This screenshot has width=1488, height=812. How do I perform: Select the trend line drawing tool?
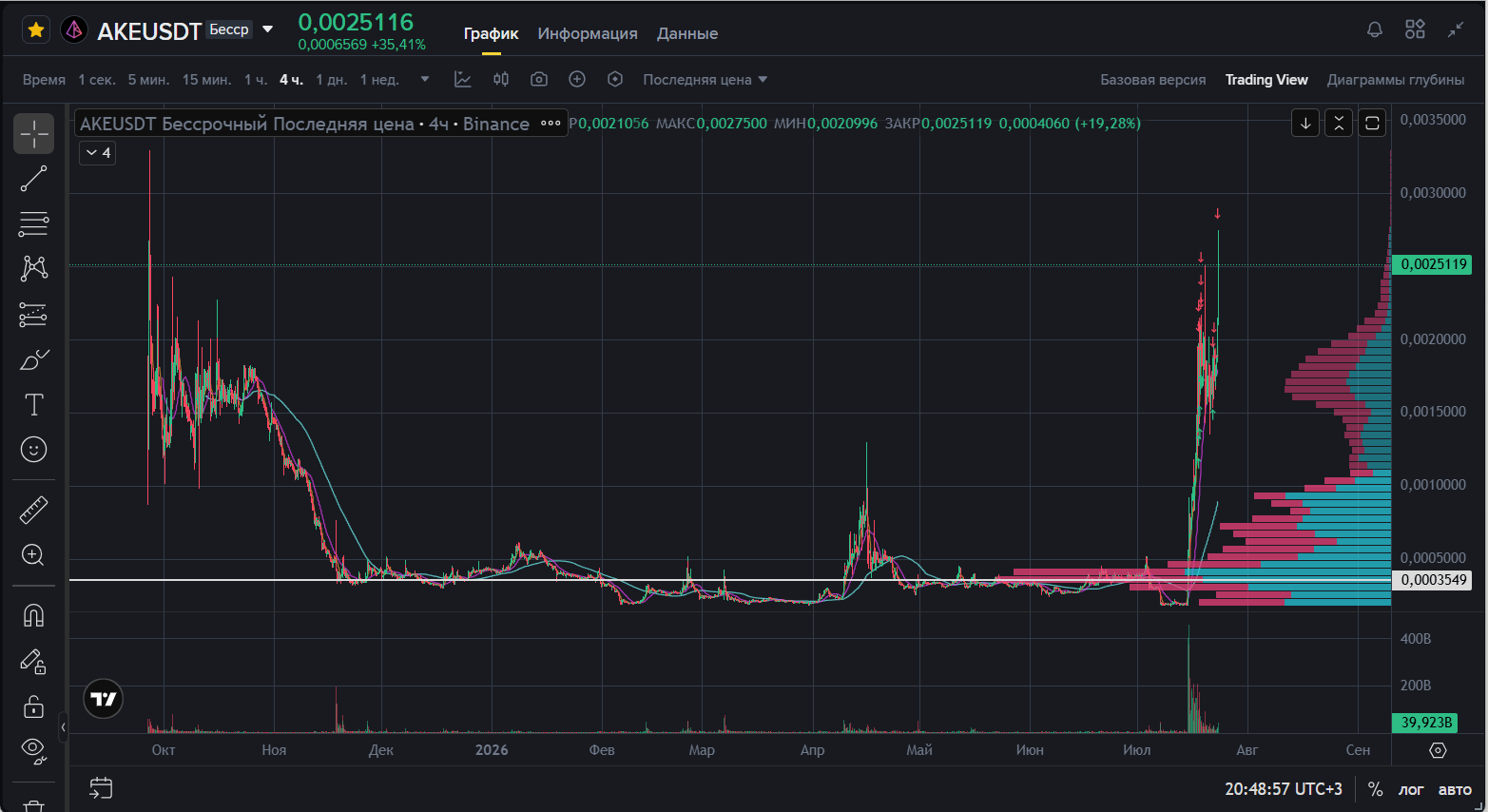pyautogui.click(x=33, y=179)
